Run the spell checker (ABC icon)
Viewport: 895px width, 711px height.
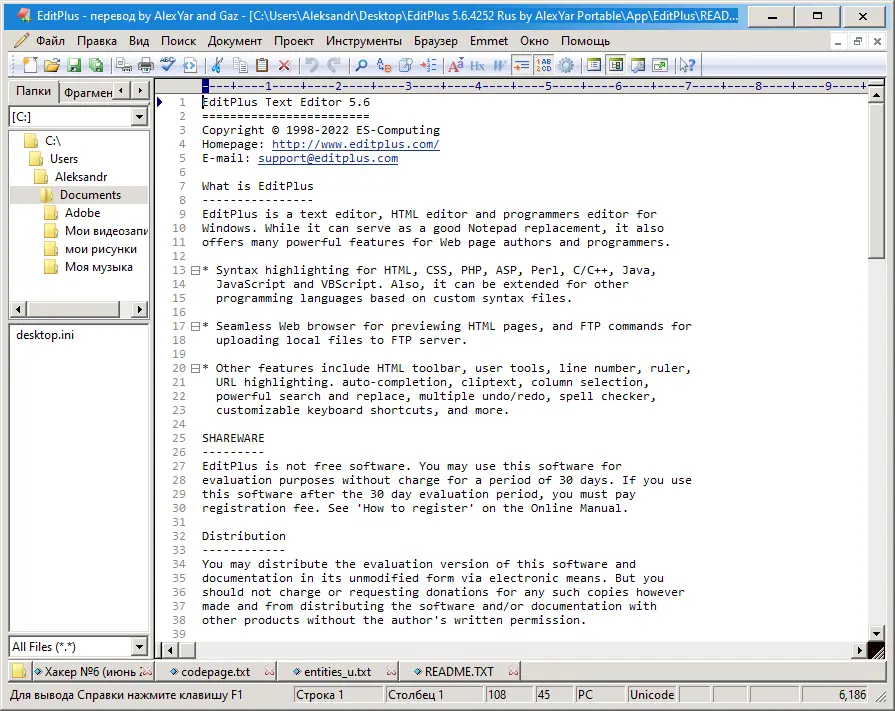pos(167,64)
